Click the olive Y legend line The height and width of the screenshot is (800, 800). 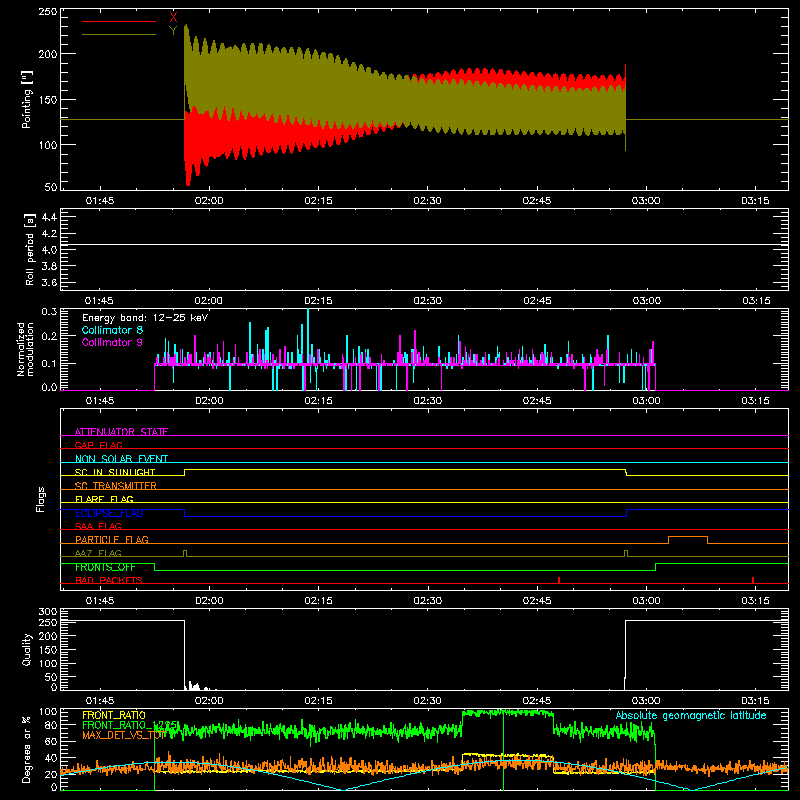coord(119,35)
